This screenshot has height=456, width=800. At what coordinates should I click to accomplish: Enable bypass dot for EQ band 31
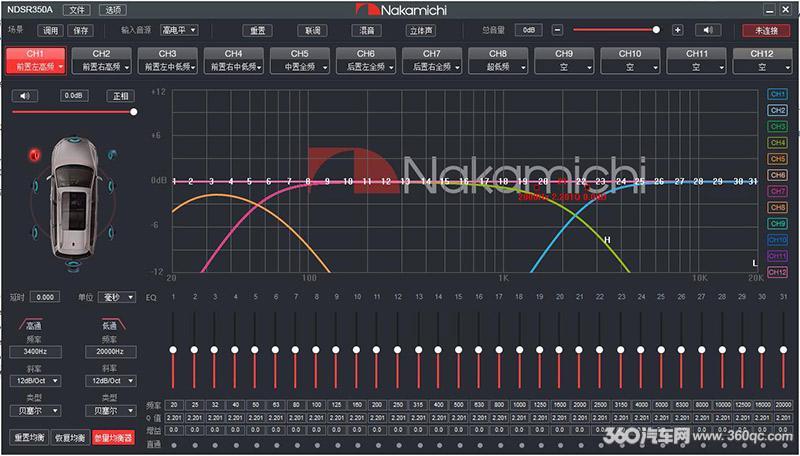coord(783,445)
